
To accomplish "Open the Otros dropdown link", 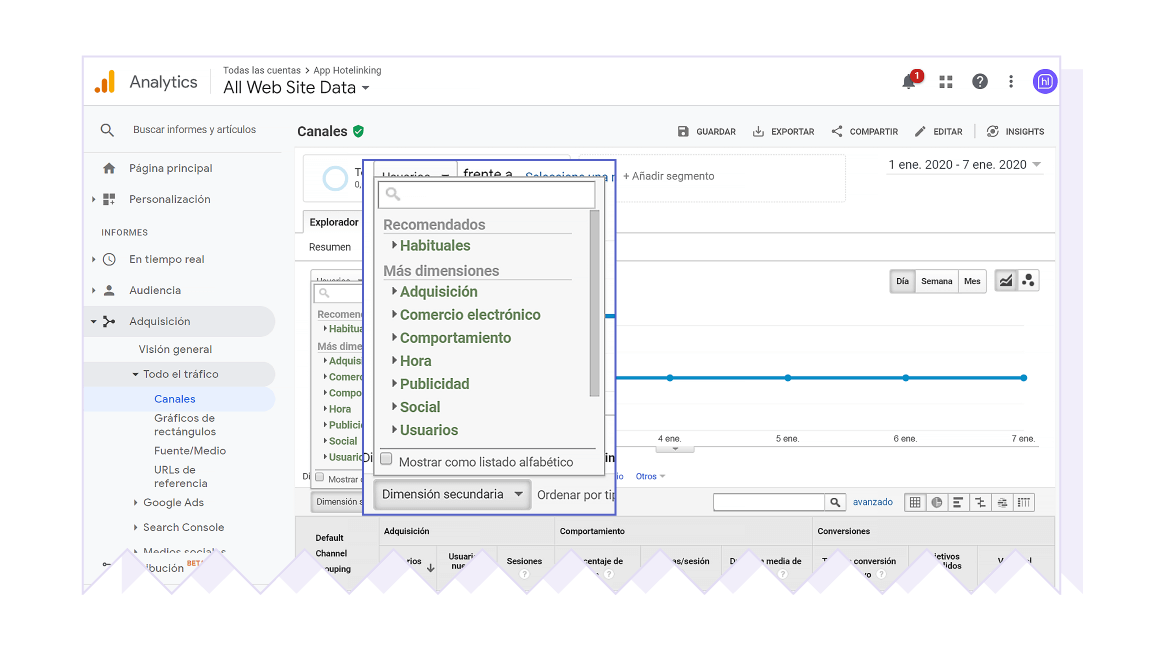I will point(650,477).
